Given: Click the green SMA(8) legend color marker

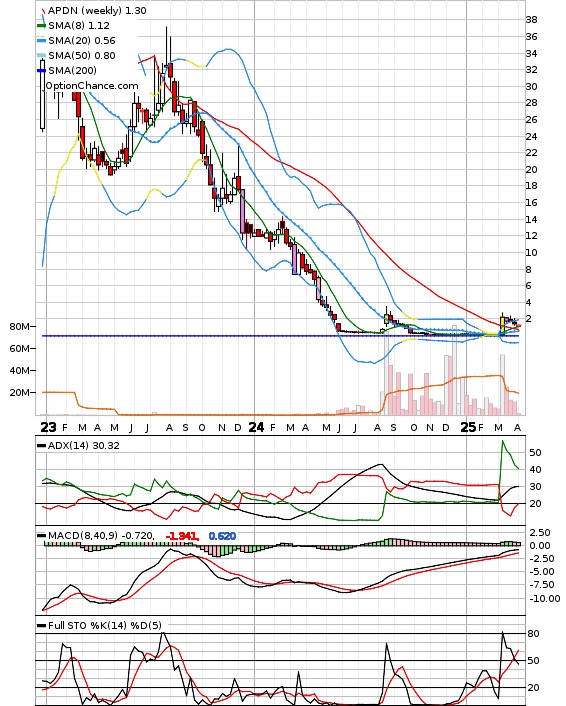Looking at the screenshot, I should [41, 26].
